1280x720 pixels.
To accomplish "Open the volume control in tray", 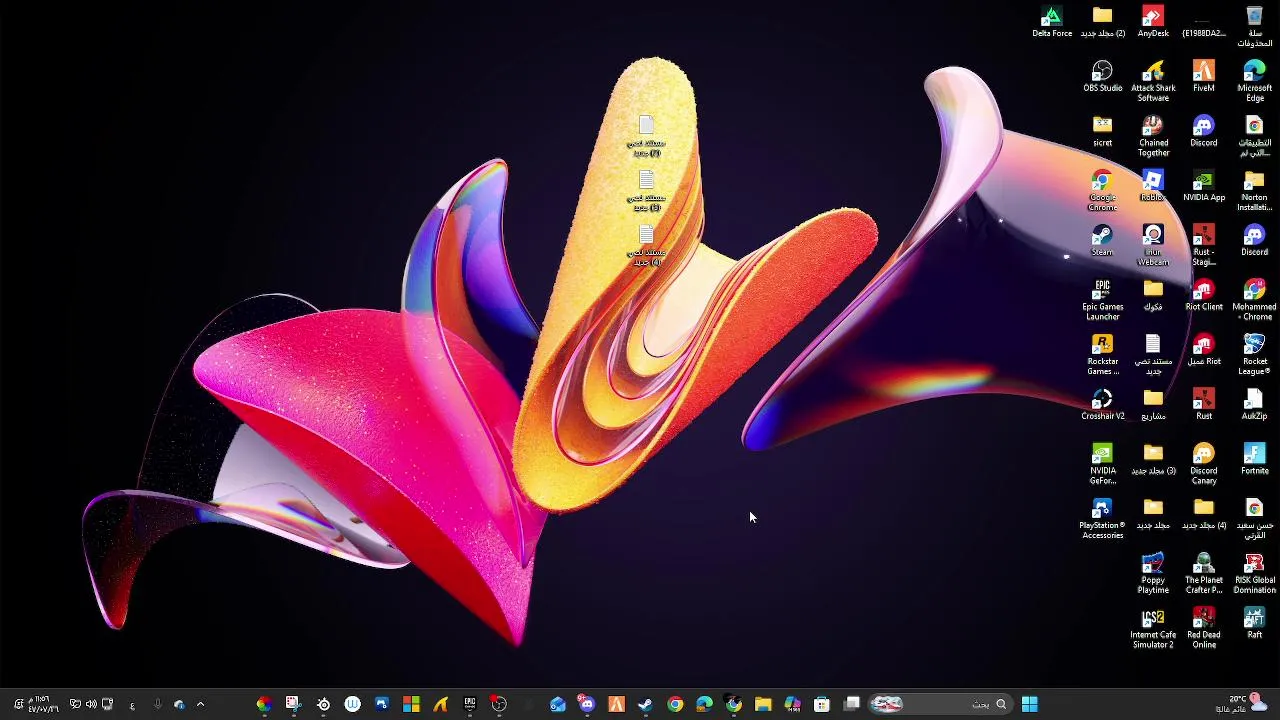I will coord(91,704).
